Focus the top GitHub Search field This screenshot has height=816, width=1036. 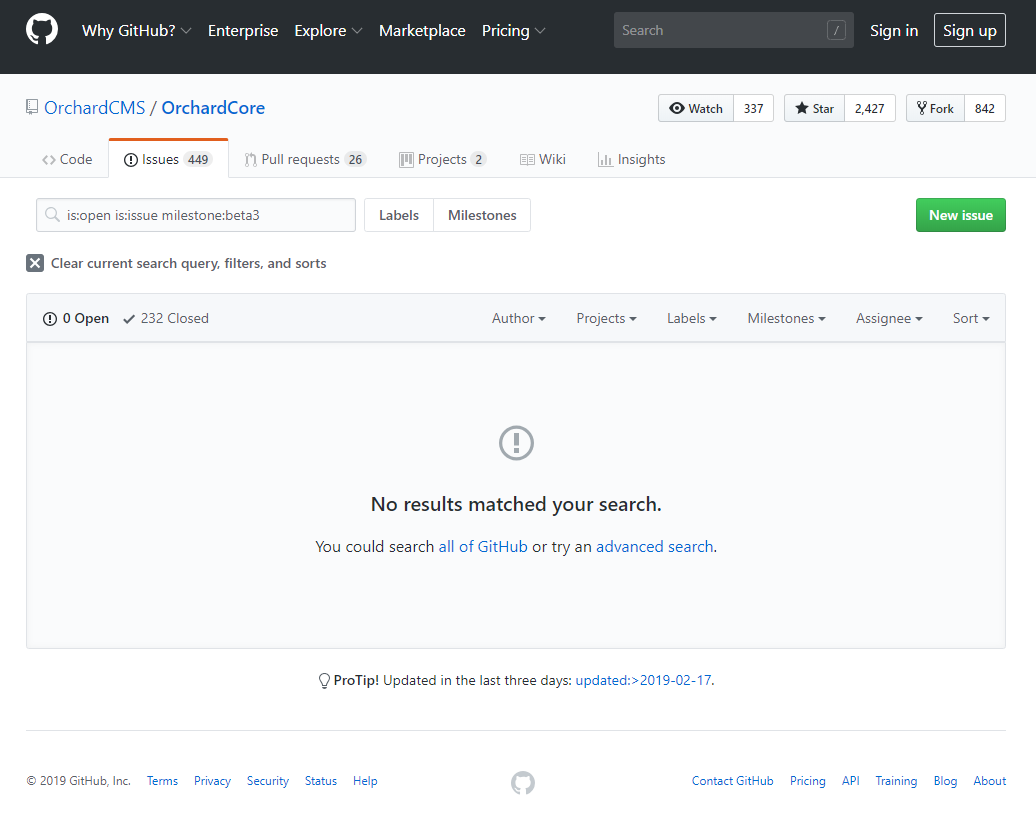click(x=733, y=30)
